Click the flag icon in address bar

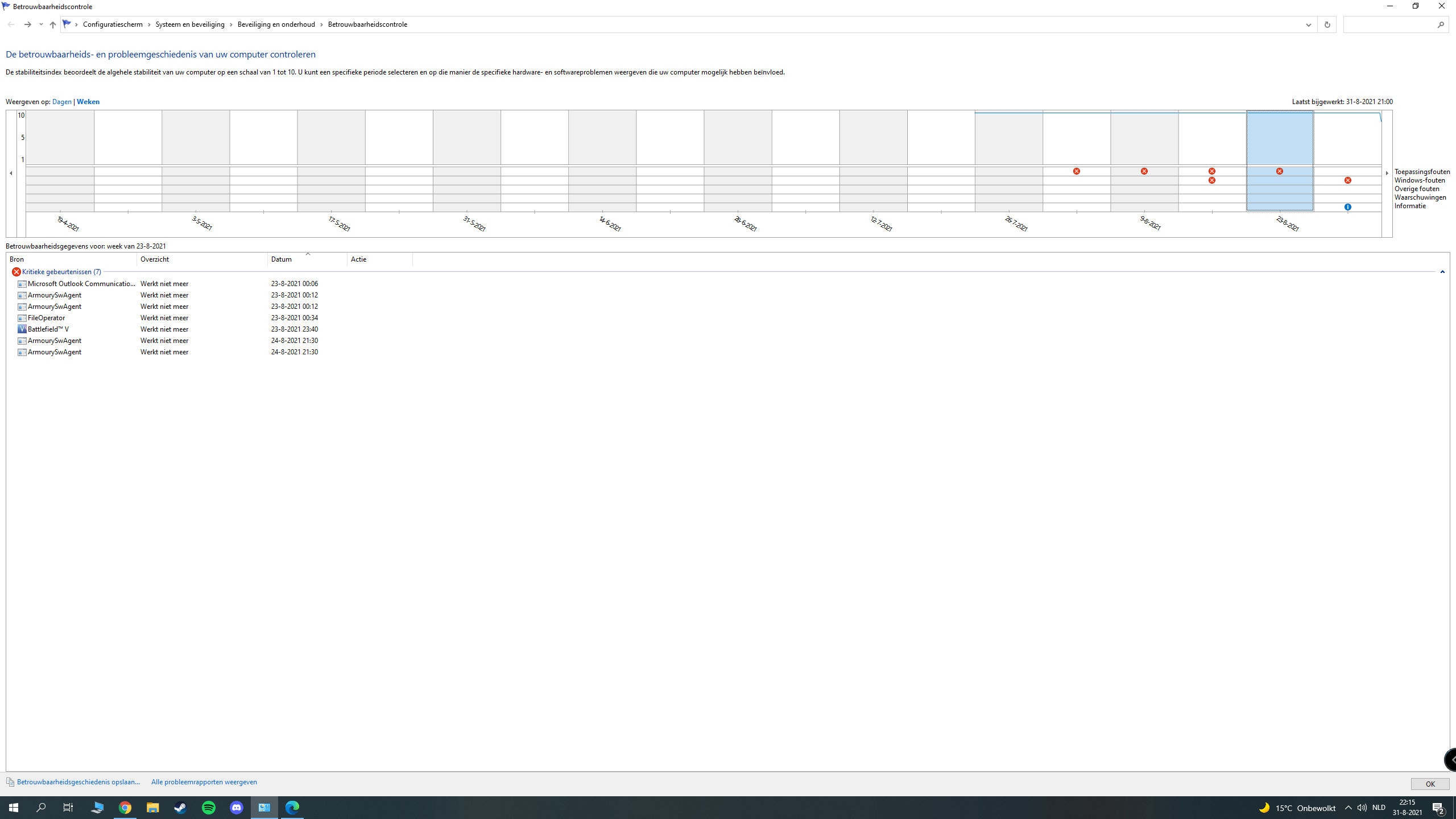point(67,24)
